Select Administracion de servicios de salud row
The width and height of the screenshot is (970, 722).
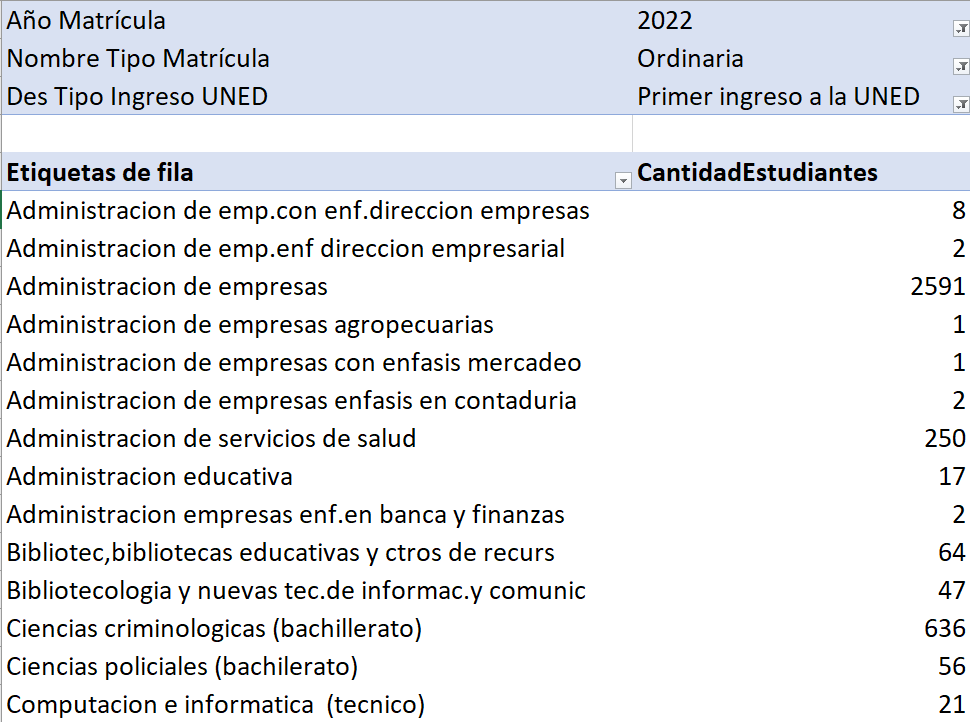pyautogui.click(x=211, y=439)
